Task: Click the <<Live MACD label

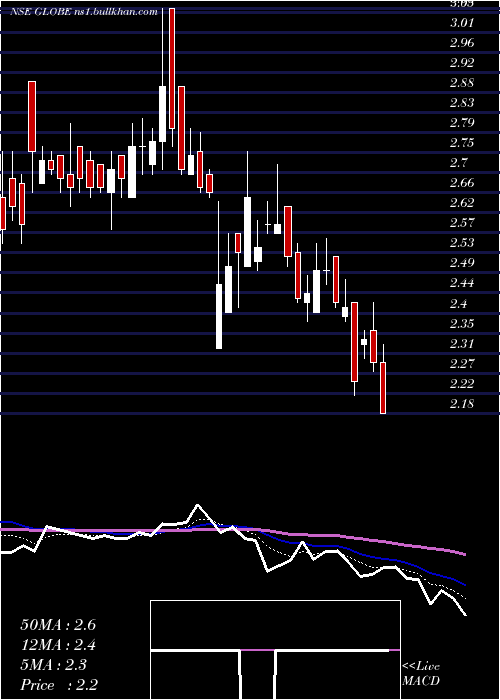Action: [421, 674]
